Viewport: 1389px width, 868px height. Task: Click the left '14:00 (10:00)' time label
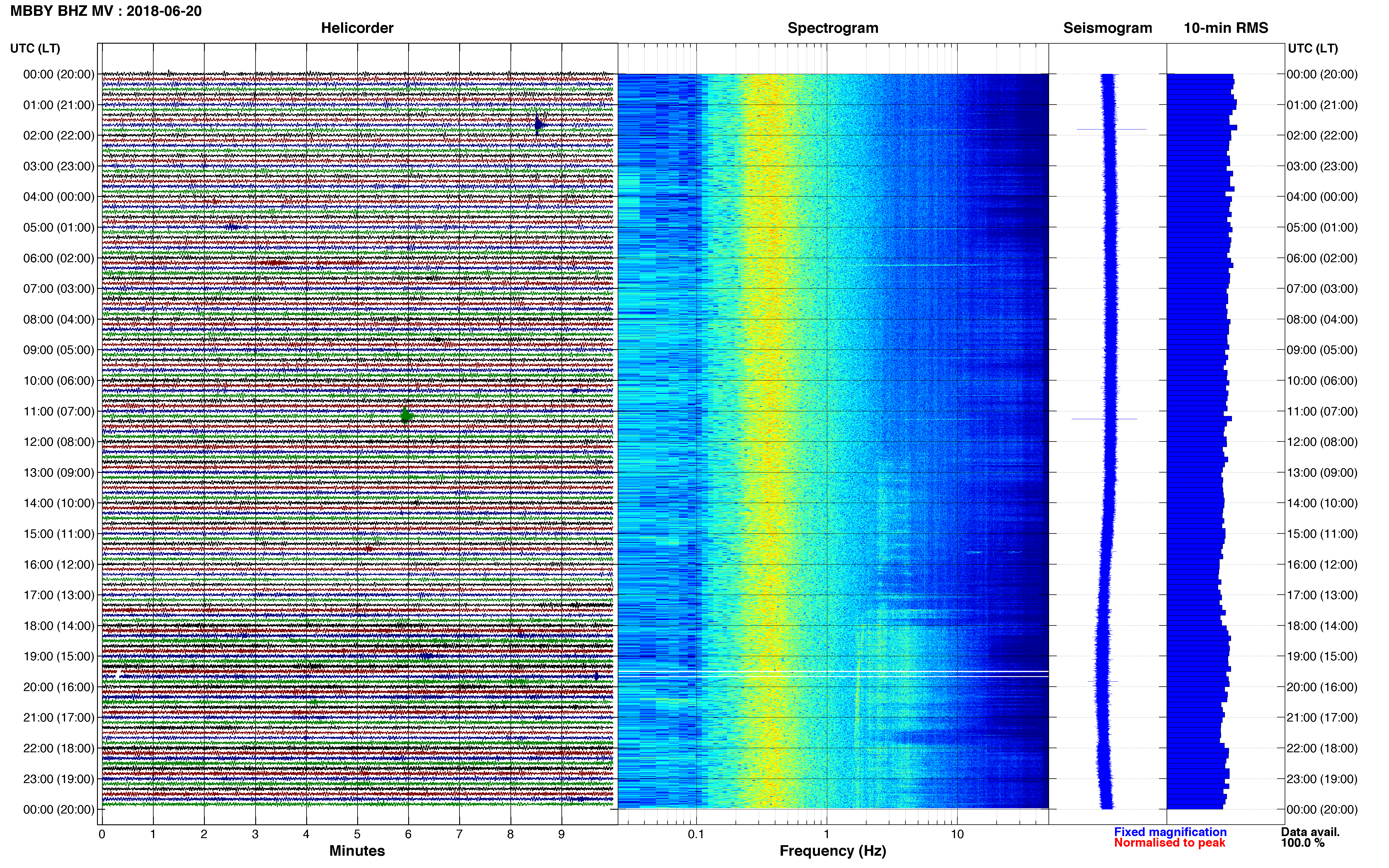(59, 503)
